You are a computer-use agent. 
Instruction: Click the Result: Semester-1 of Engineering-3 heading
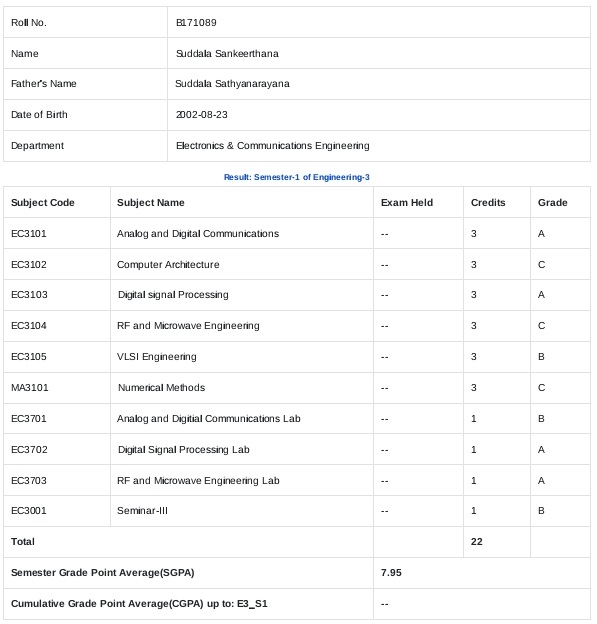[x=297, y=177]
